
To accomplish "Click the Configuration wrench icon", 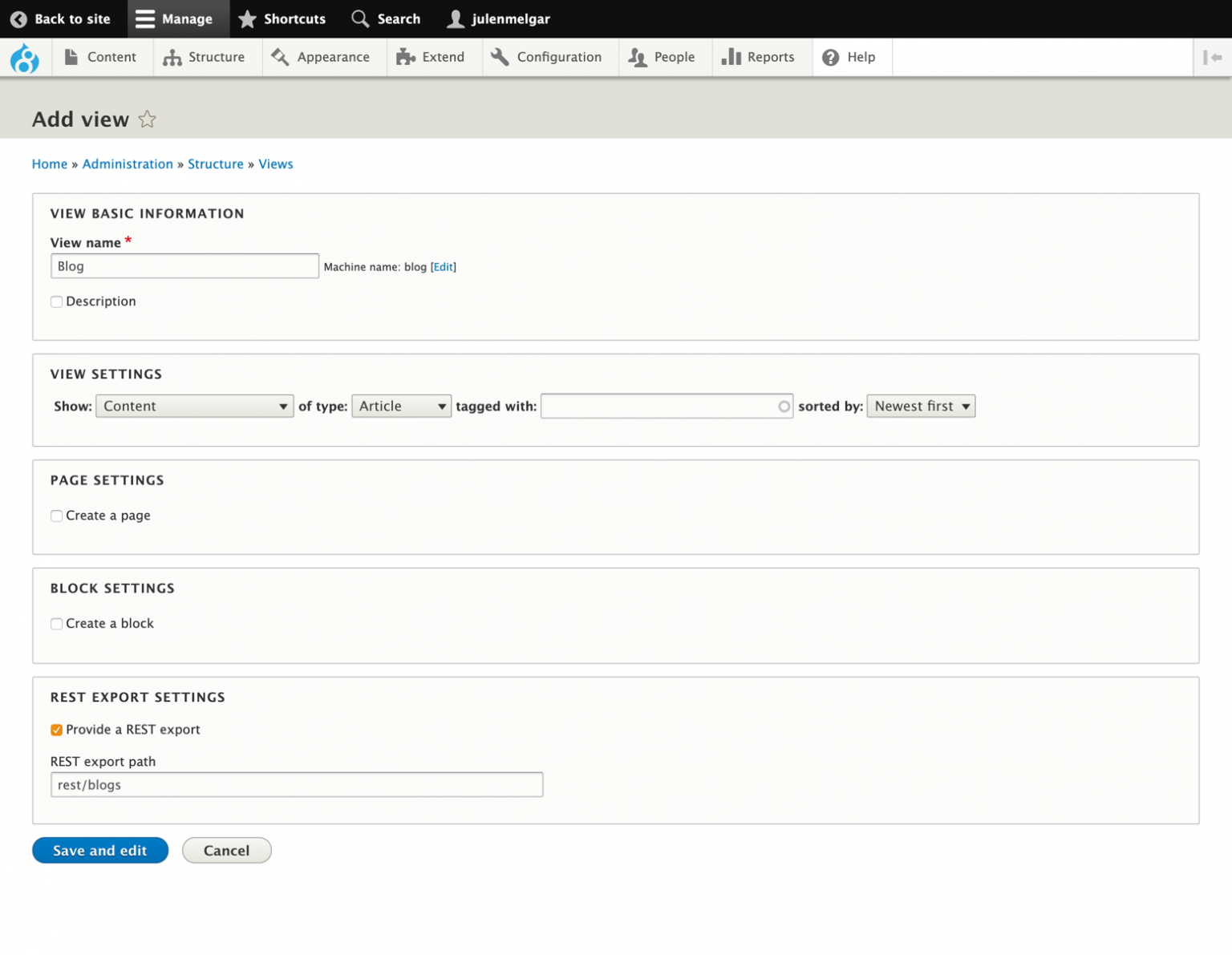I will (499, 57).
